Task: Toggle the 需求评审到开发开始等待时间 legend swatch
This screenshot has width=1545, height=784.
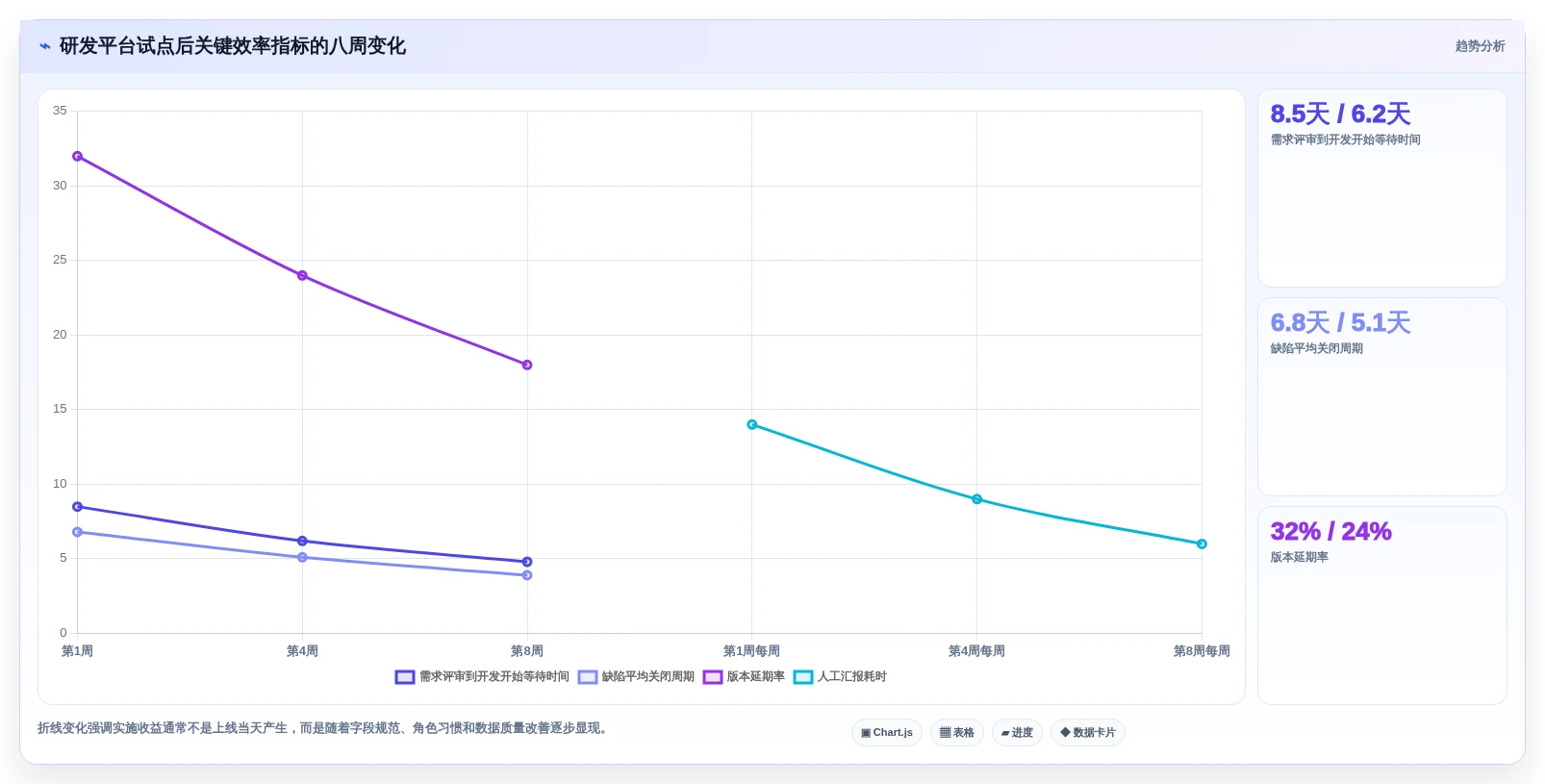Action: click(x=405, y=677)
